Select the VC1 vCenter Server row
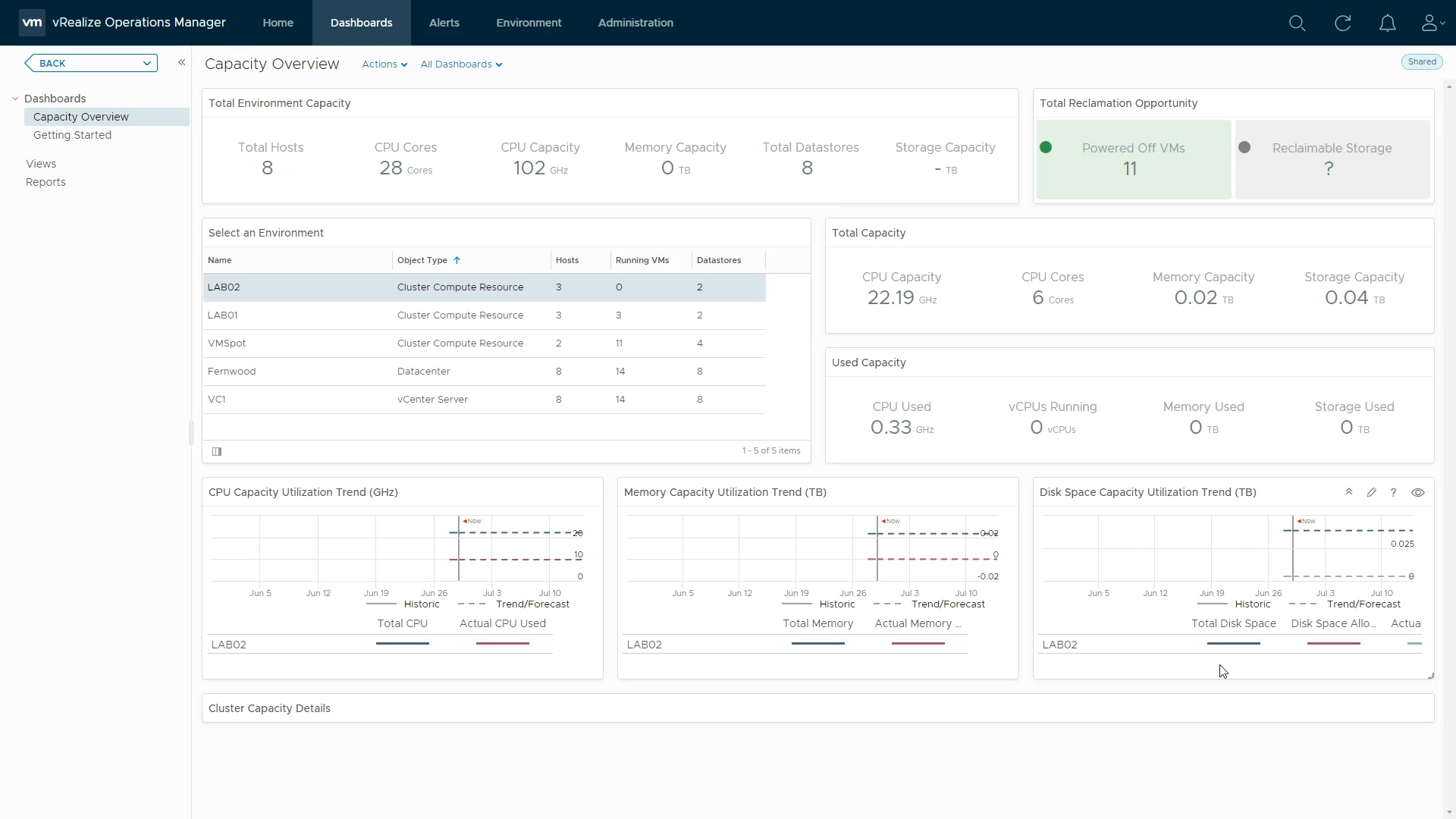The height and width of the screenshot is (819, 1456). click(484, 400)
